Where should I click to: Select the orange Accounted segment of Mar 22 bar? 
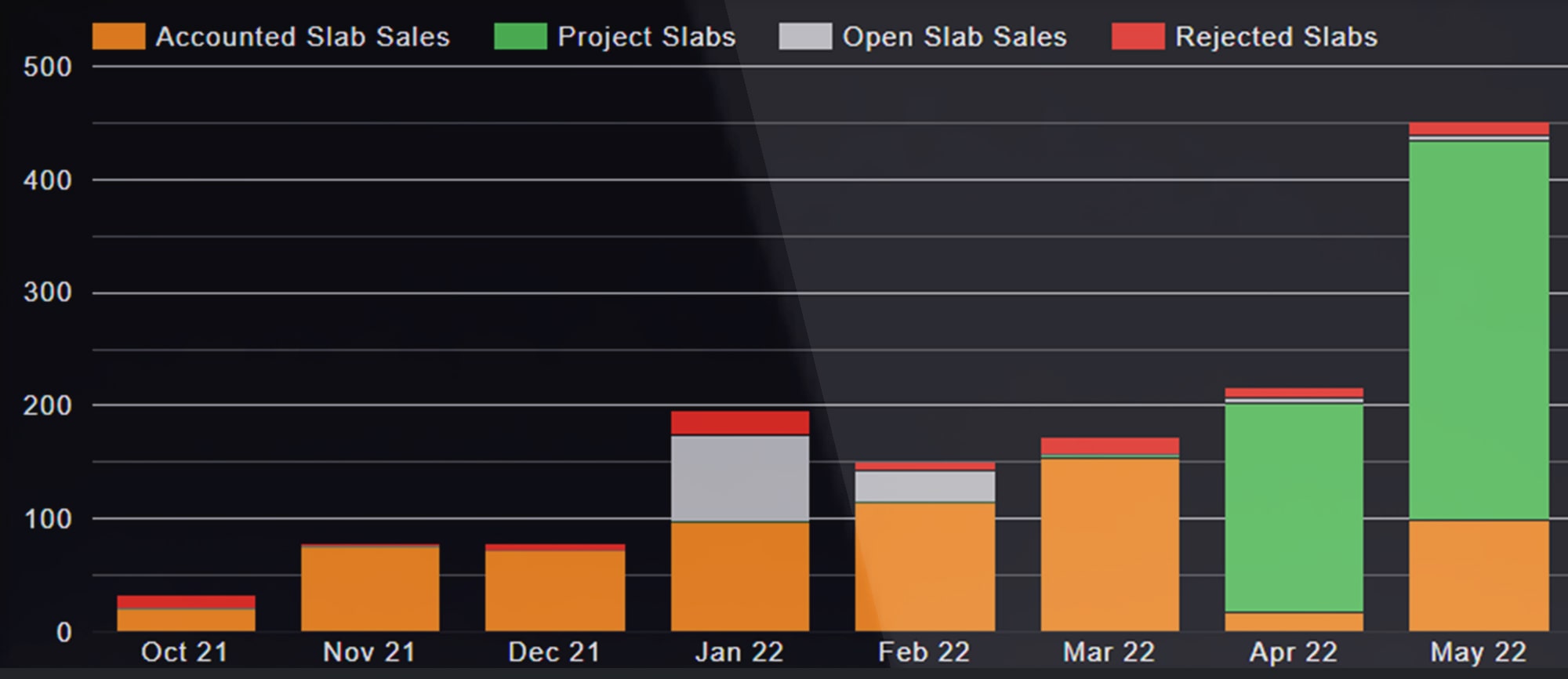click(1109, 545)
